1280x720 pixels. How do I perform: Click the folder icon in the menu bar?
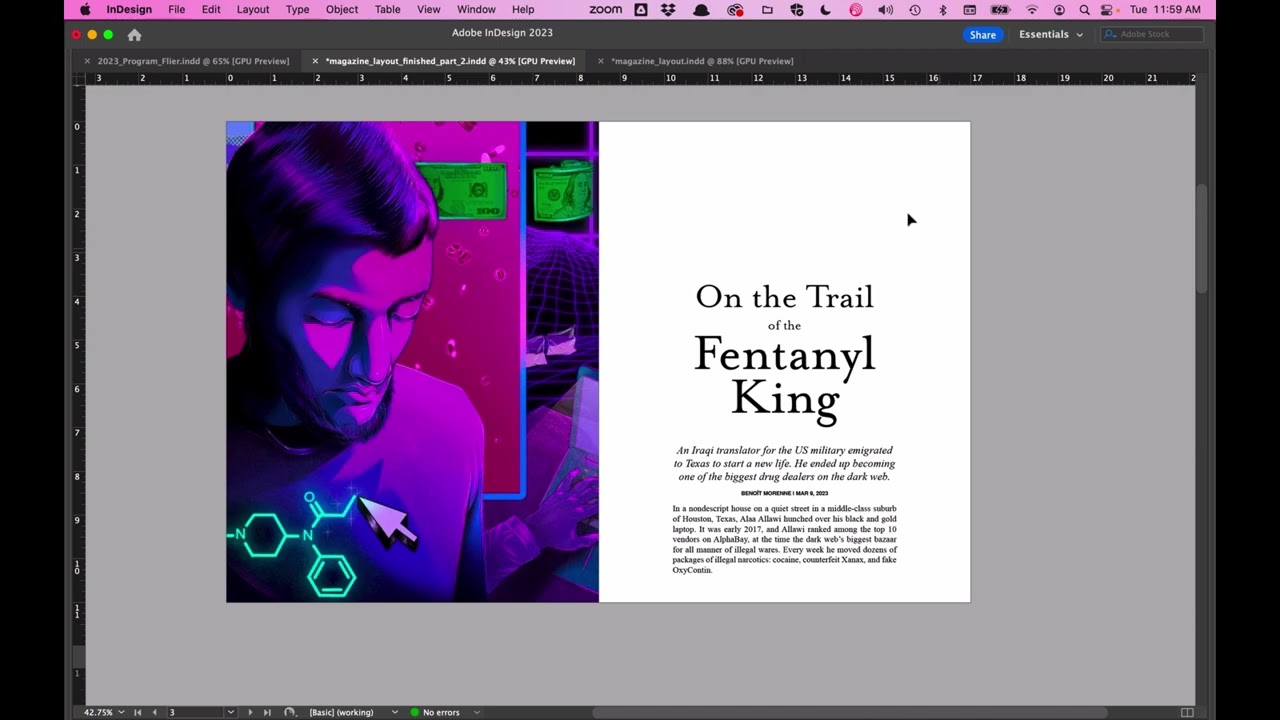[767, 10]
